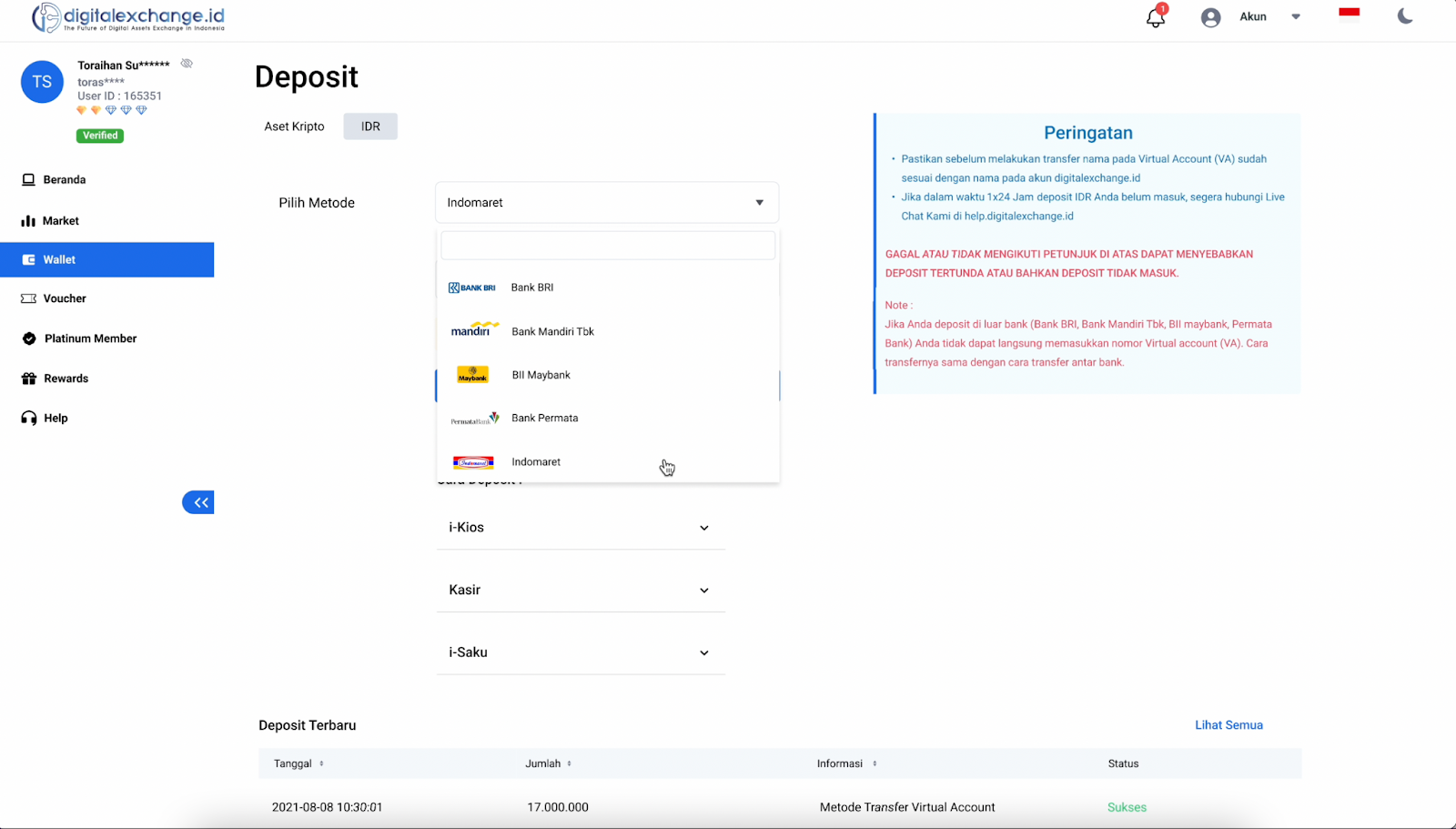The image size is (1456, 829).
Task: Click the TS profile avatar
Action: [x=42, y=82]
